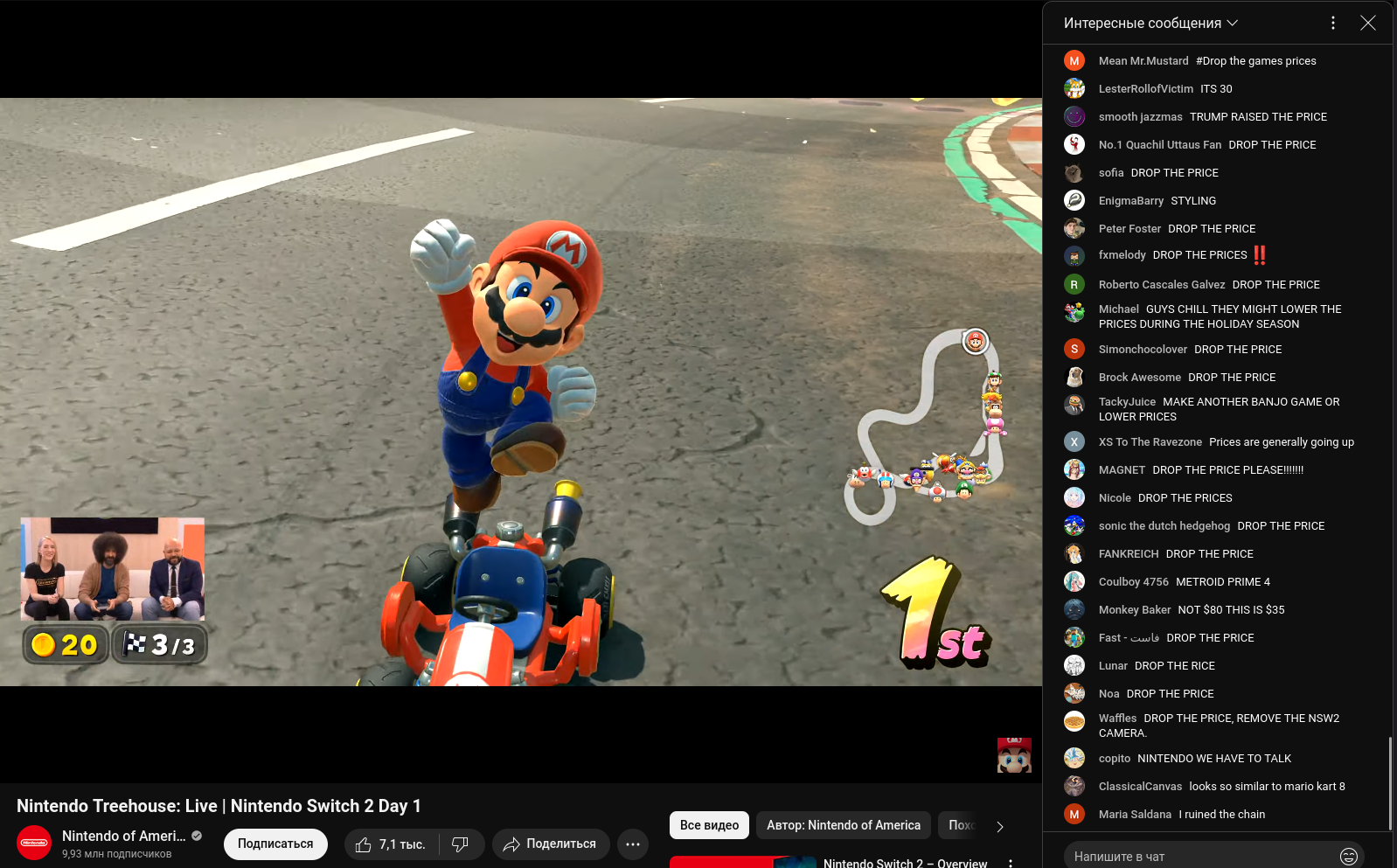Select TackyJuice's BANJO GAME message
The height and width of the screenshot is (868, 1397).
[x=1218, y=409]
